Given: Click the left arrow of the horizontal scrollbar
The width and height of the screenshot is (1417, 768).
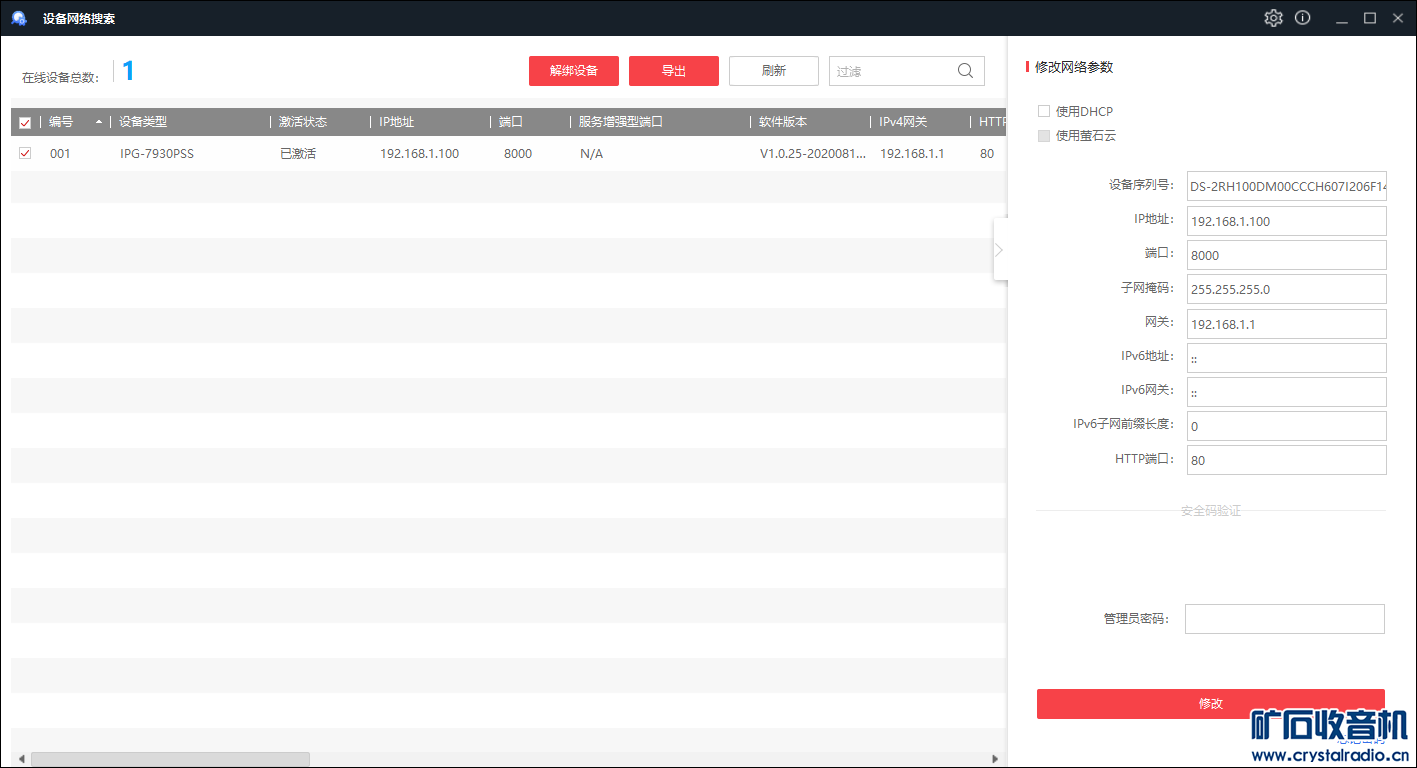Looking at the screenshot, I should [20, 759].
